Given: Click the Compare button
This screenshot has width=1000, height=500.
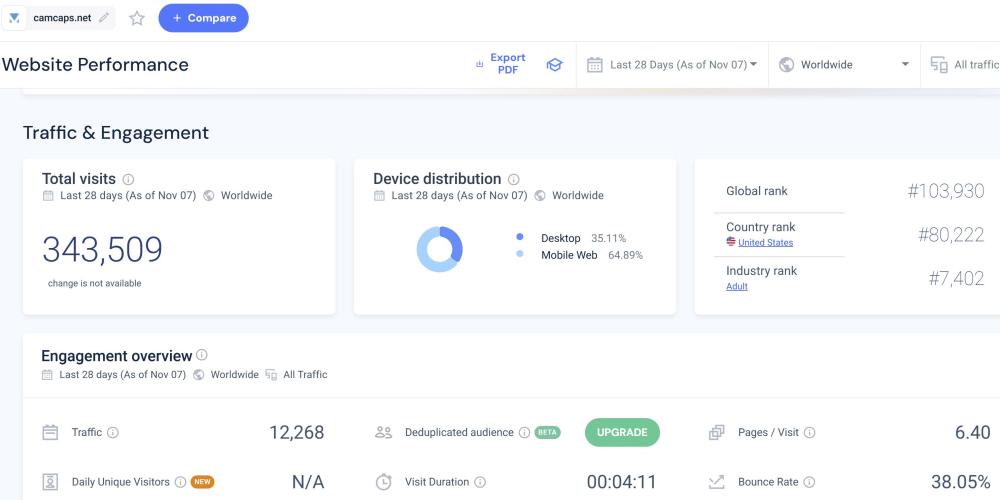Looking at the screenshot, I should pyautogui.click(x=203, y=18).
